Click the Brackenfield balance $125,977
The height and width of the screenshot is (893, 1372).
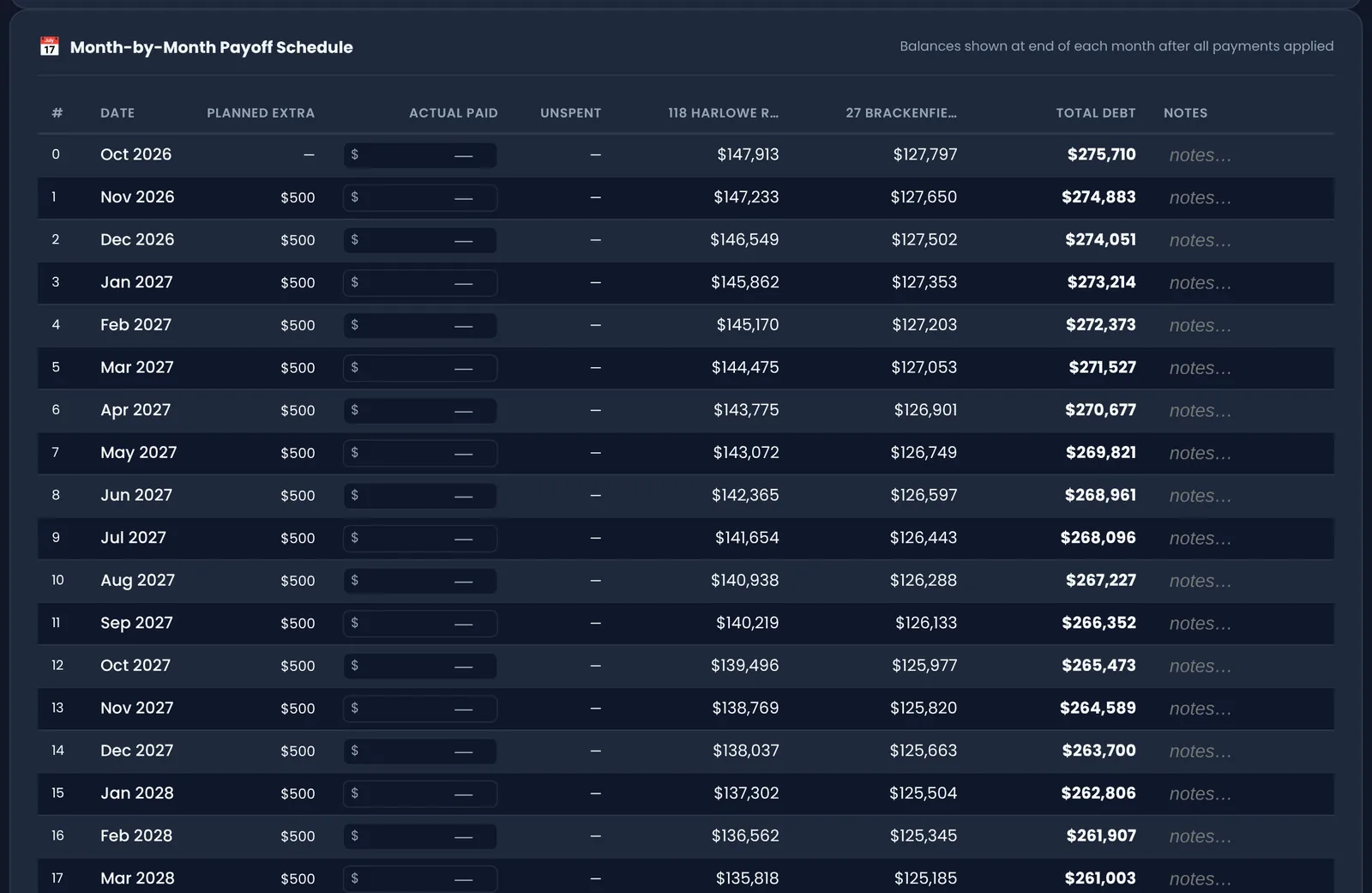pos(924,665)
